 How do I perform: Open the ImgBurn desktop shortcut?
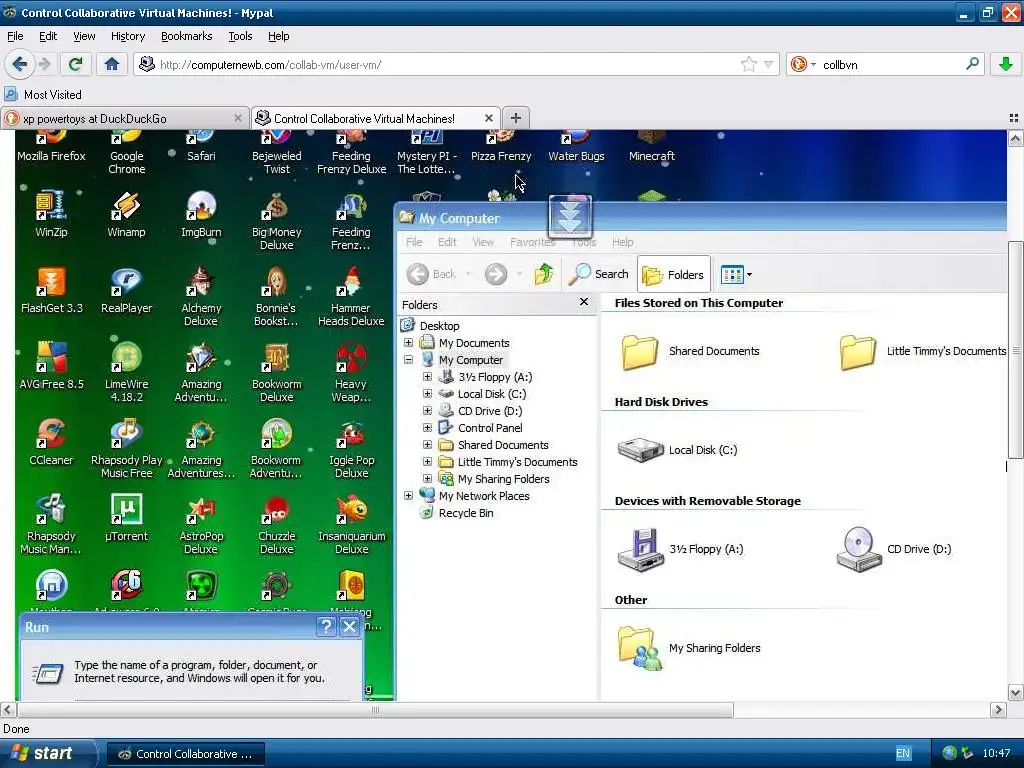[x=201, y=214]
